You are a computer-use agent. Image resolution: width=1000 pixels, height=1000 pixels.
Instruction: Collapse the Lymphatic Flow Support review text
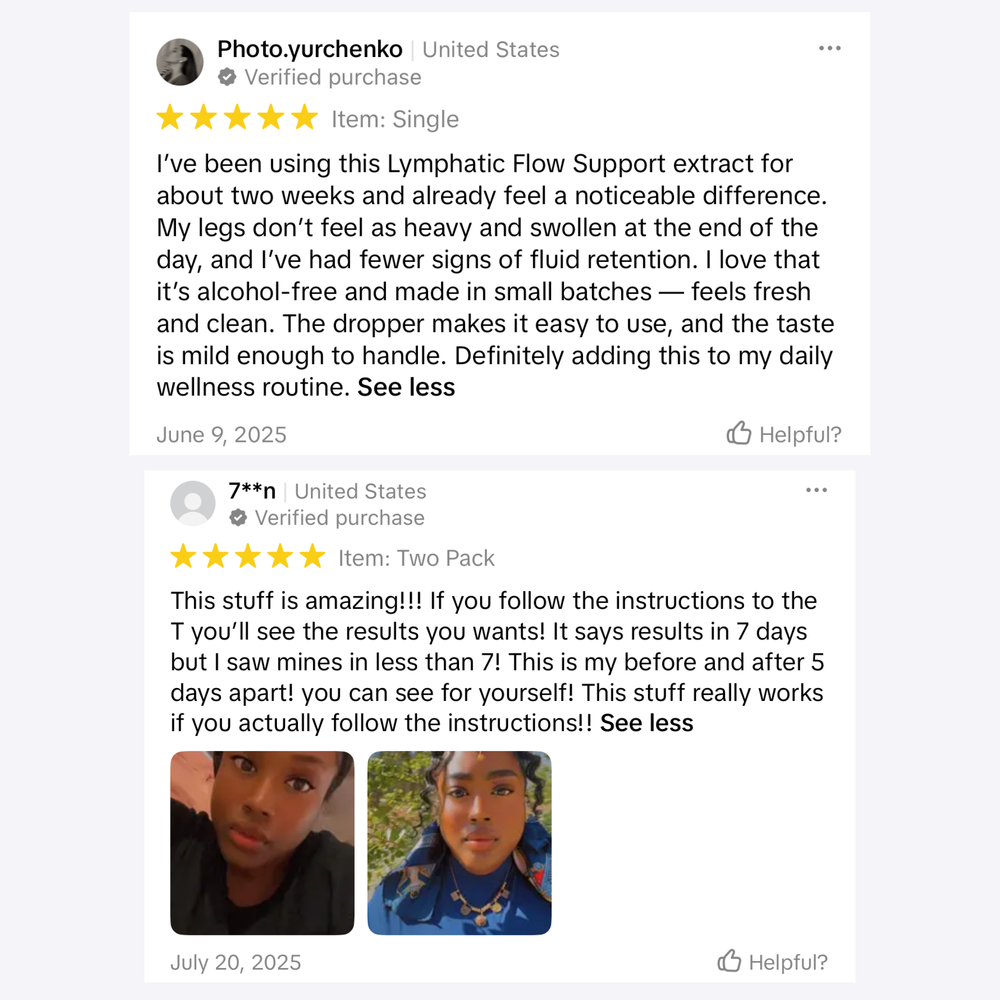click(406, 388)
